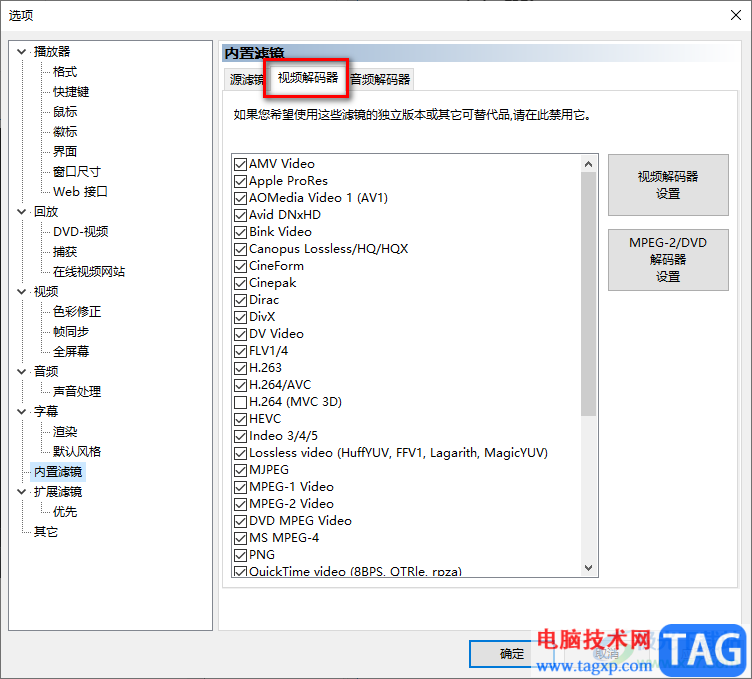Disable the Avid DNxHD decoder
Image resolution: width=752 pixels, height=679 pixels.
[240, 215]
